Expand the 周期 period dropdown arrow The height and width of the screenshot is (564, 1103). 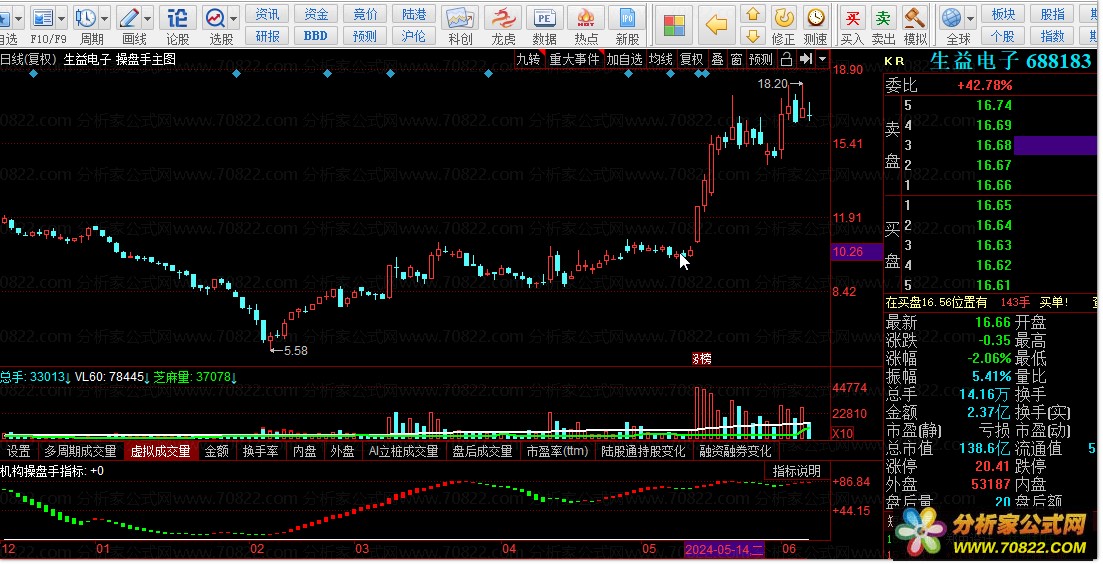click(105, 18)
